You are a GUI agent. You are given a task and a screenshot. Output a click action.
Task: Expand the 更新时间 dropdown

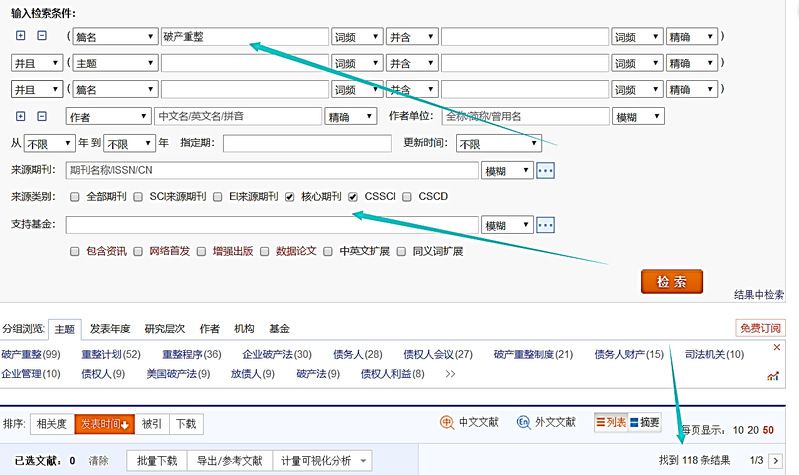(x=498, y=143)
